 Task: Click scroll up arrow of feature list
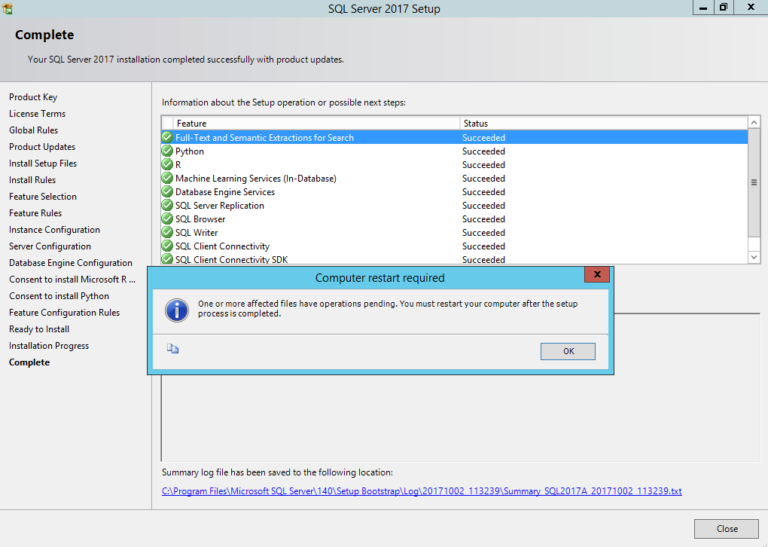pyautogui.click(x=754, y=122)
